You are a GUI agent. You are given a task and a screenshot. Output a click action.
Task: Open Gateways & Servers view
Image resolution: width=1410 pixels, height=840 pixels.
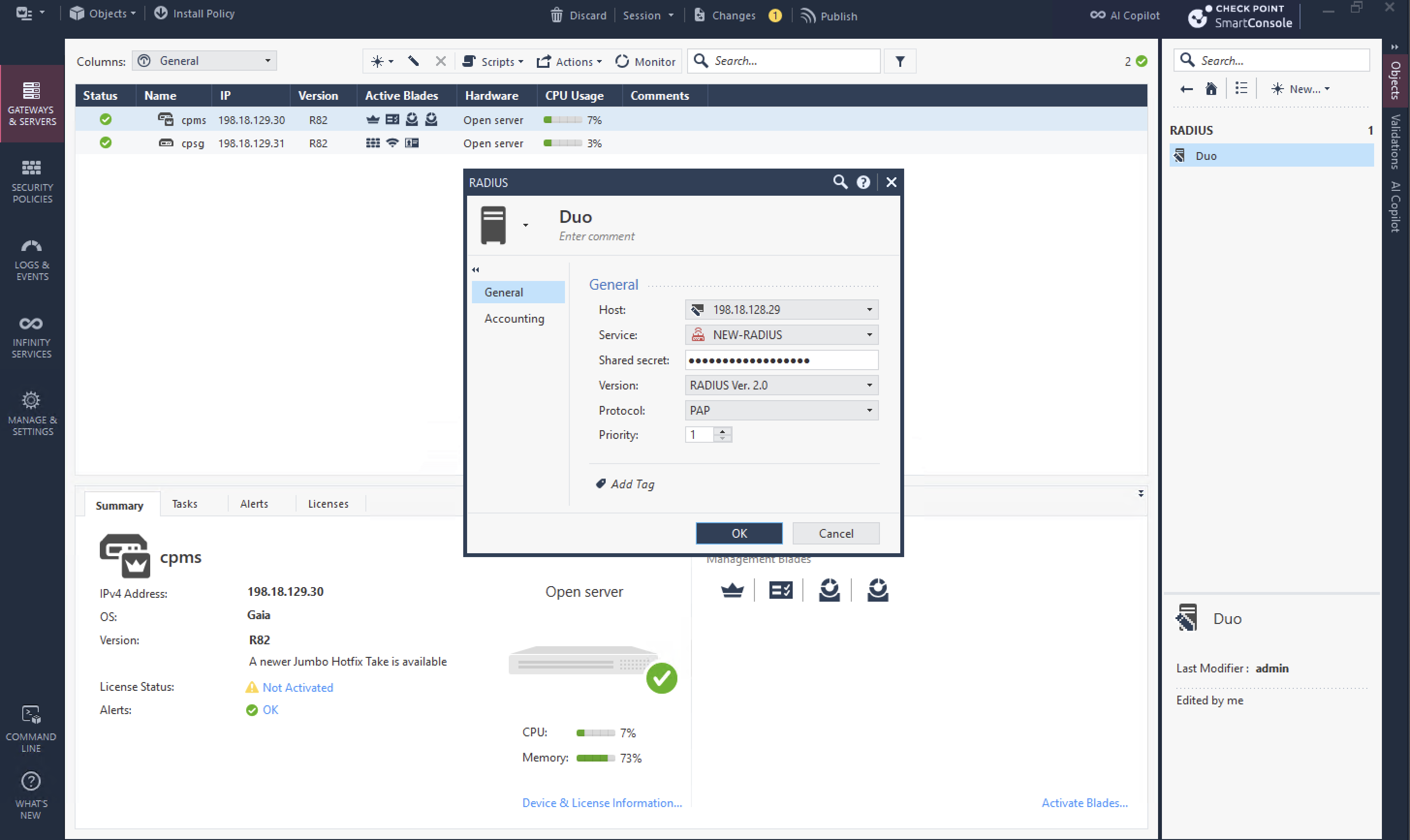[31, 104]
